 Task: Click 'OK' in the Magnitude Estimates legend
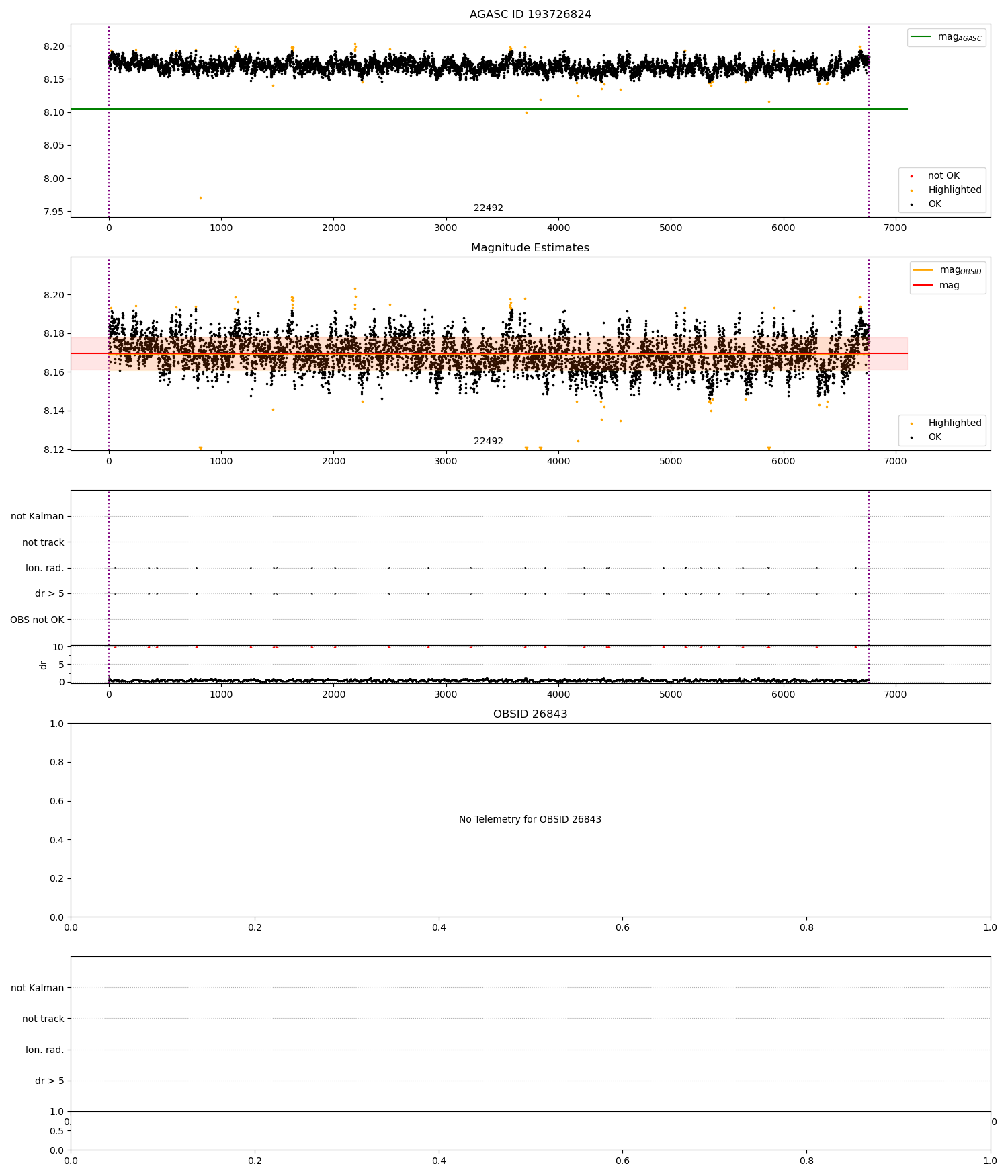click(935, 437)
